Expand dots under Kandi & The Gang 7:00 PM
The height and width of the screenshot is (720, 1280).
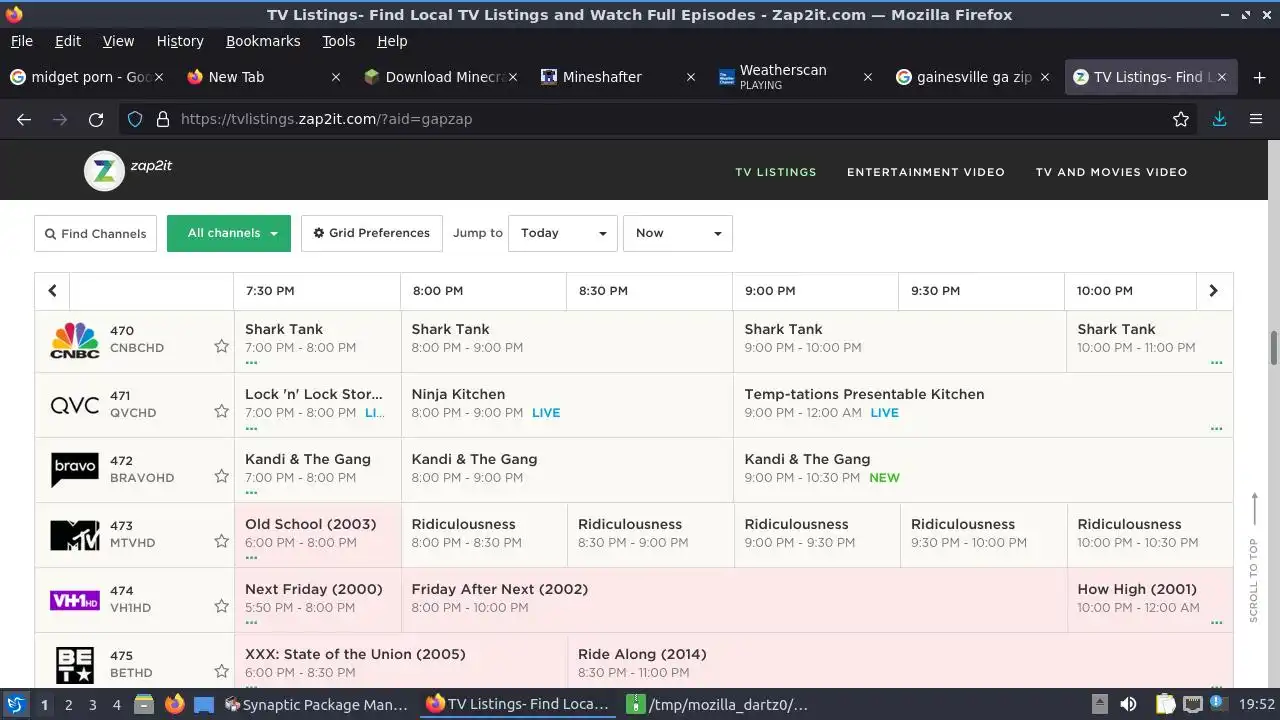click(251, 493)
